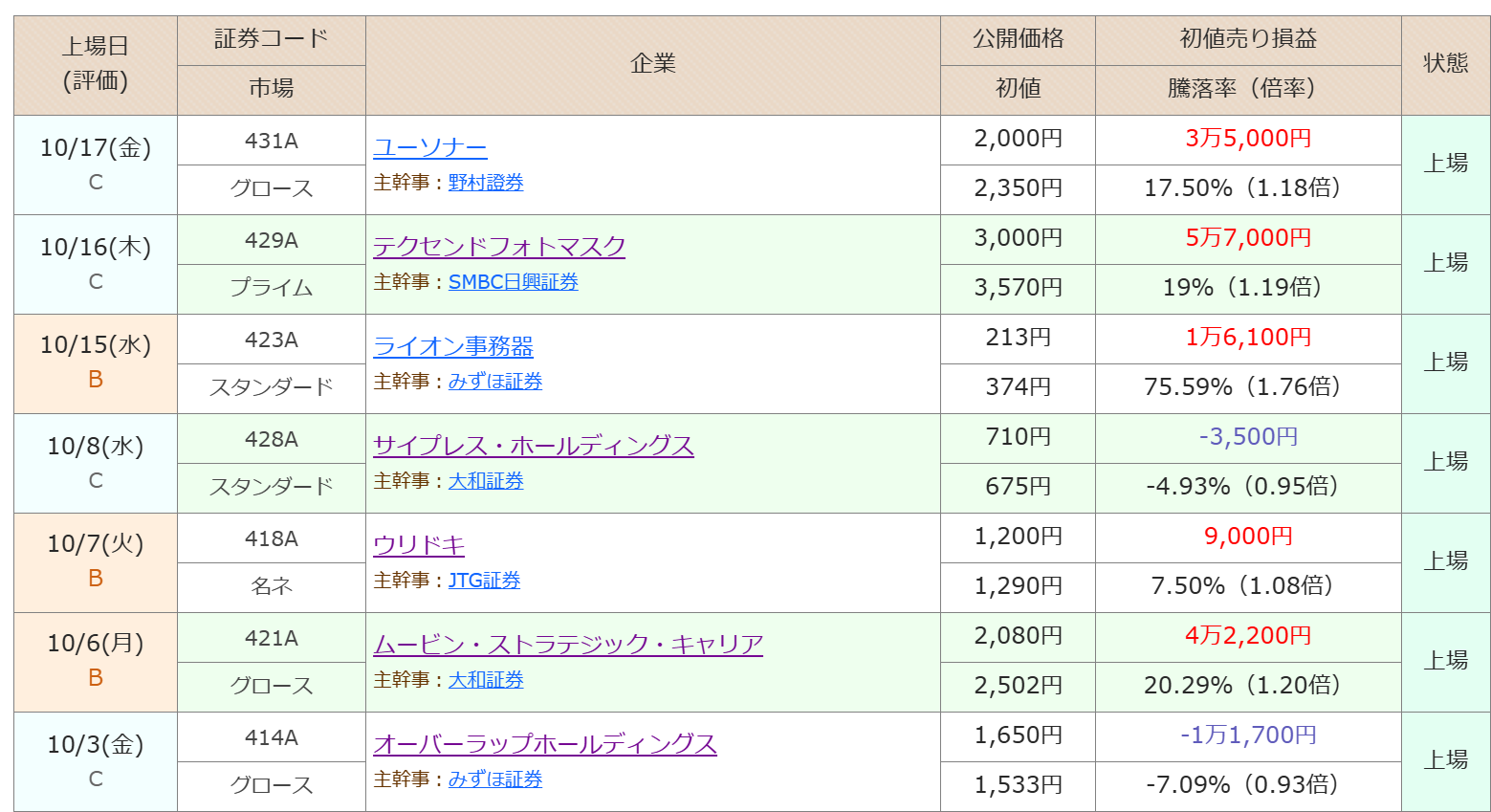The height and width of the screenshot is (812, 1491).
Task: Select the -3,500円 loss value
Action: click(x=1247, y=437)
